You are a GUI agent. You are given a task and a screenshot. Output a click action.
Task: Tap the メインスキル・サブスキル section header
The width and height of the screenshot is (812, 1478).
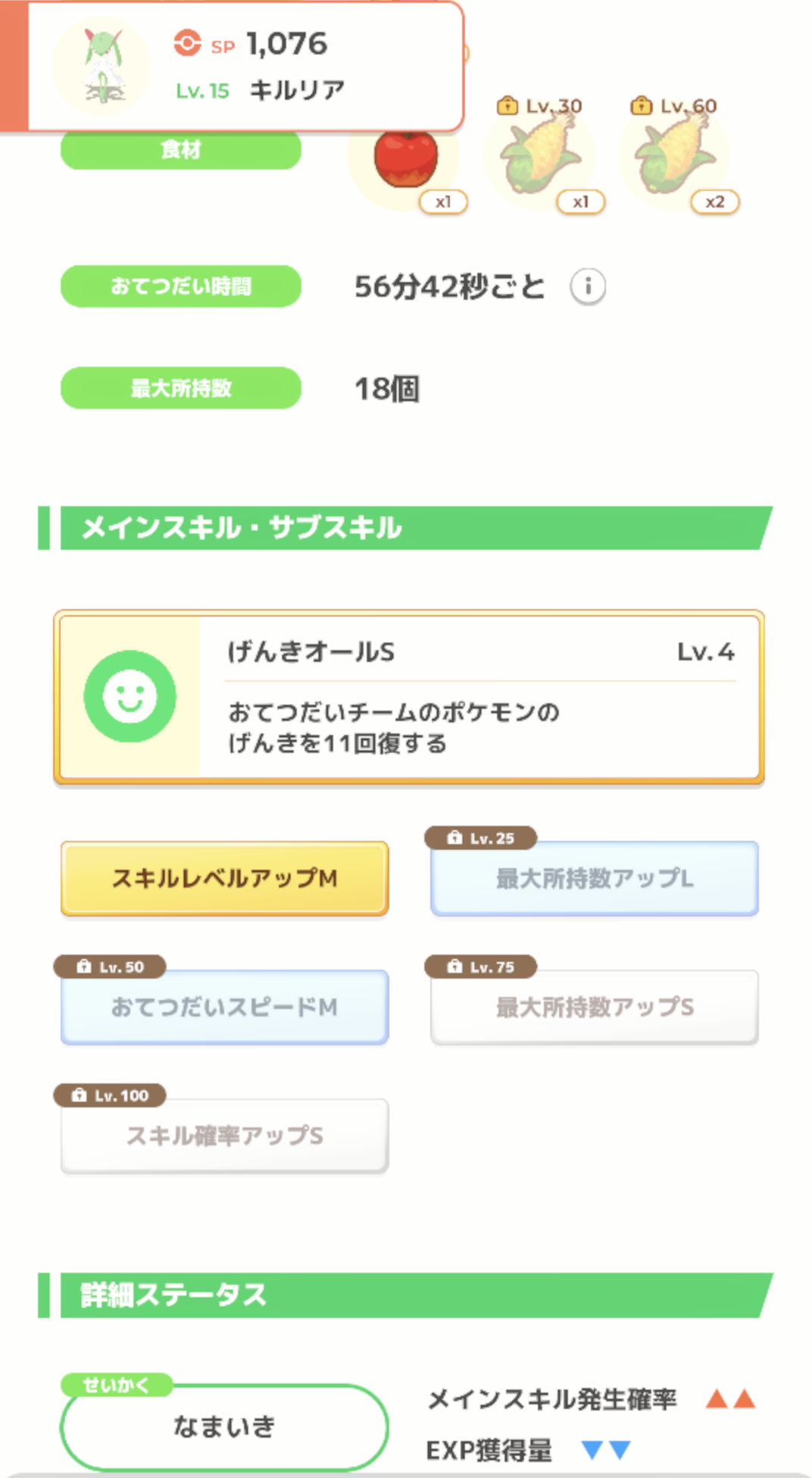(405, 528)
